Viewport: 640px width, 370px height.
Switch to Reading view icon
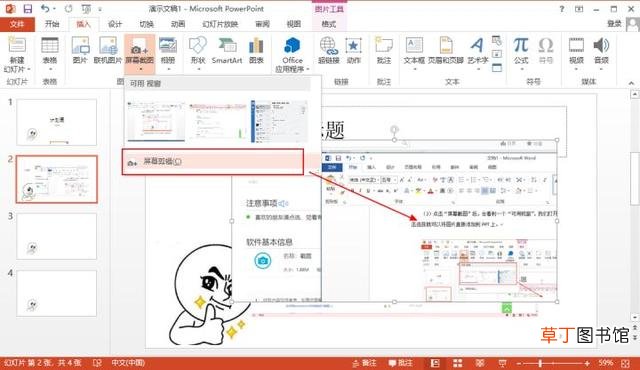point(480,363)
